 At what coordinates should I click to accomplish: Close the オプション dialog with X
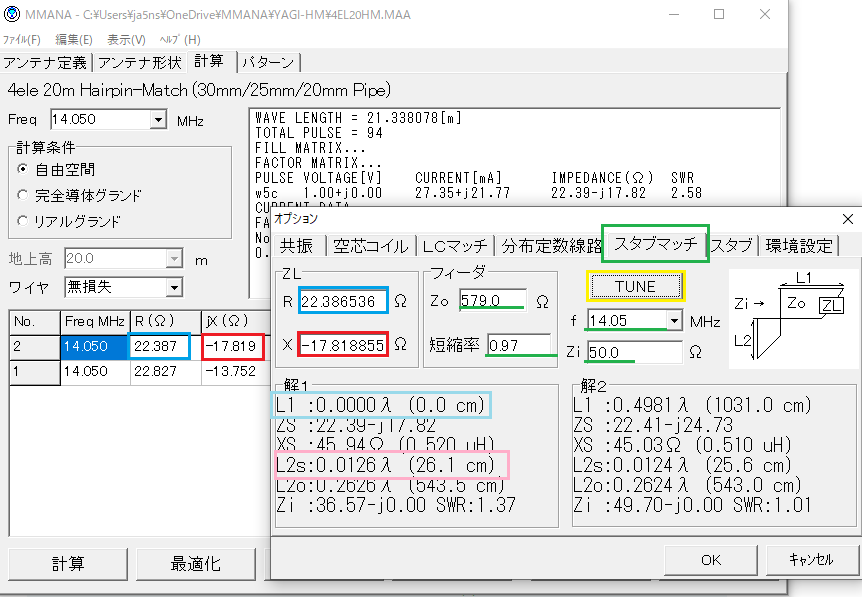coord(848,218)
